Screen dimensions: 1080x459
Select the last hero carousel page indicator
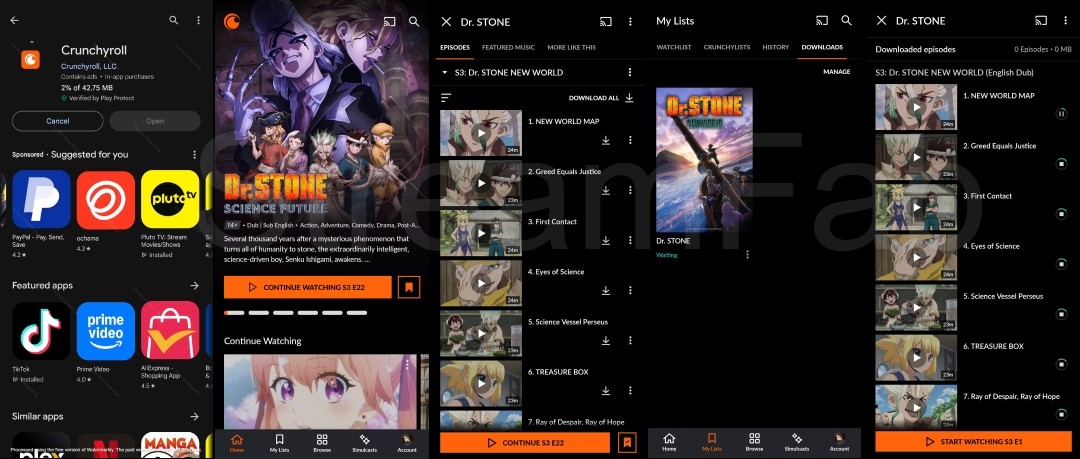[x=357, y=313]
